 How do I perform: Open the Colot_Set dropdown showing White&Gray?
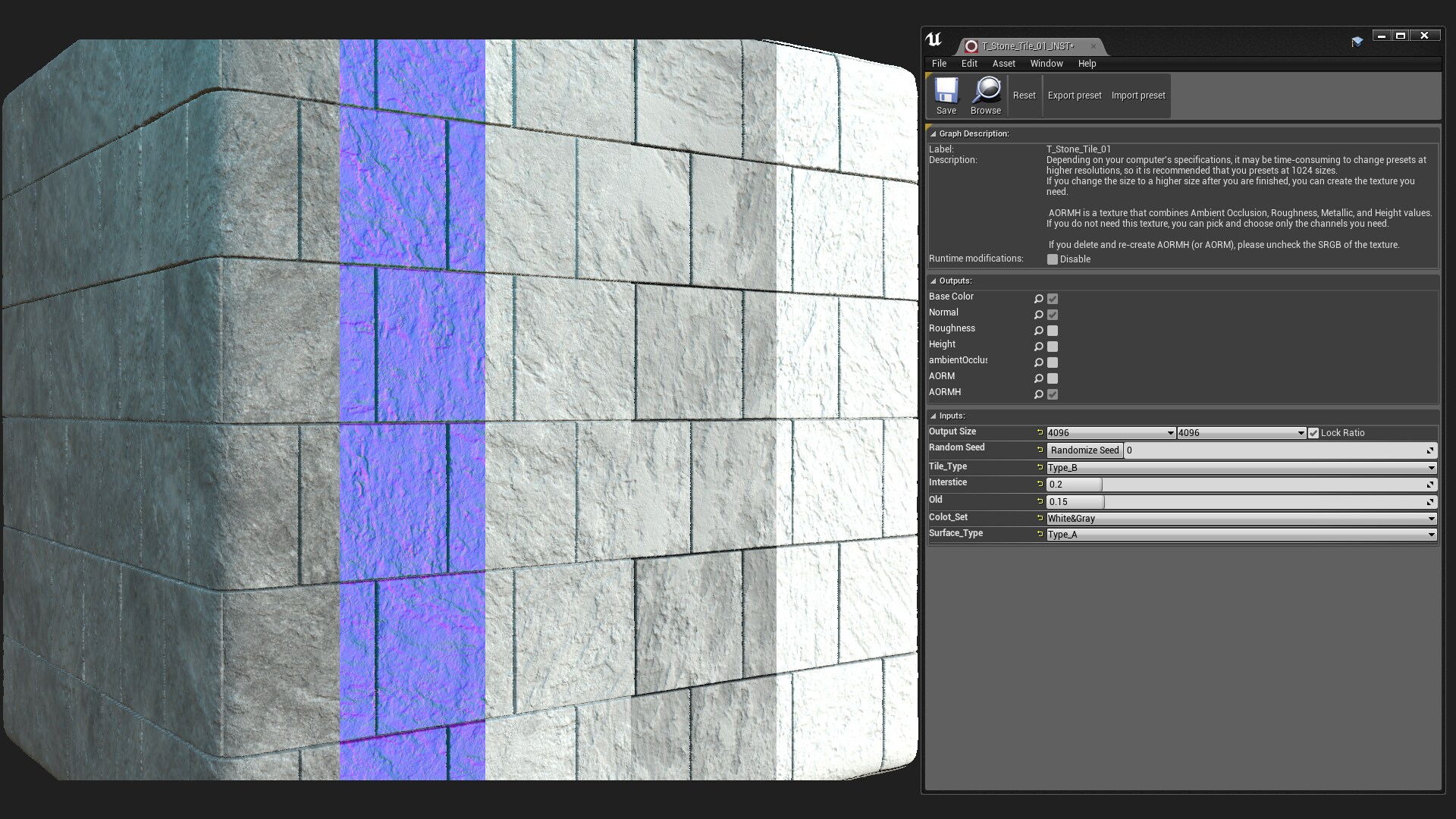tap(1241, 519)
